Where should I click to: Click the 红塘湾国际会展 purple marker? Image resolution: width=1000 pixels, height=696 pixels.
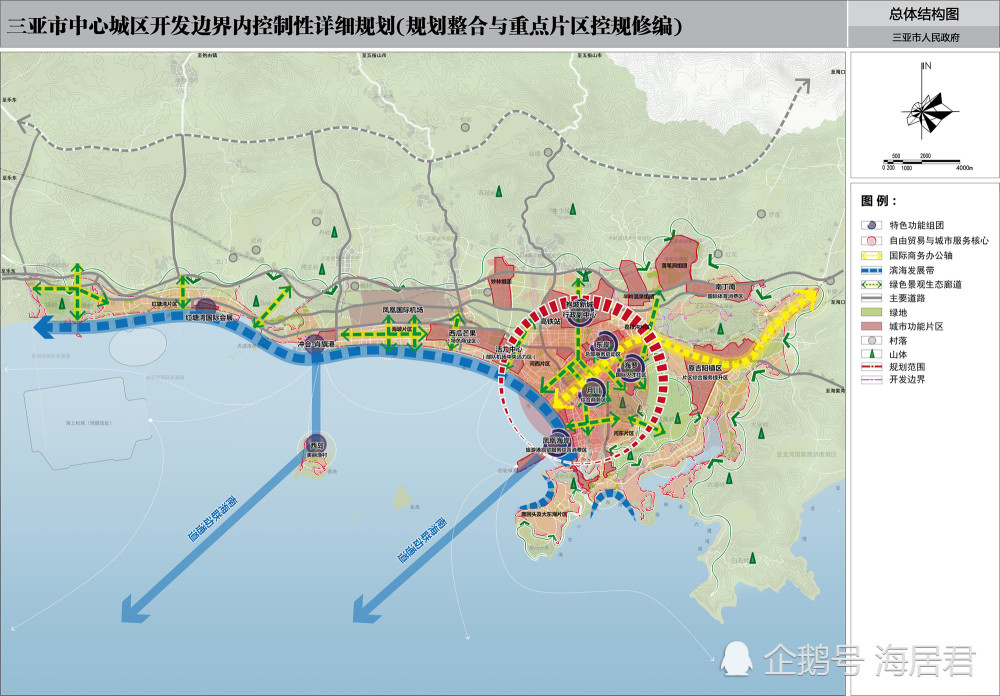point(206,309)
